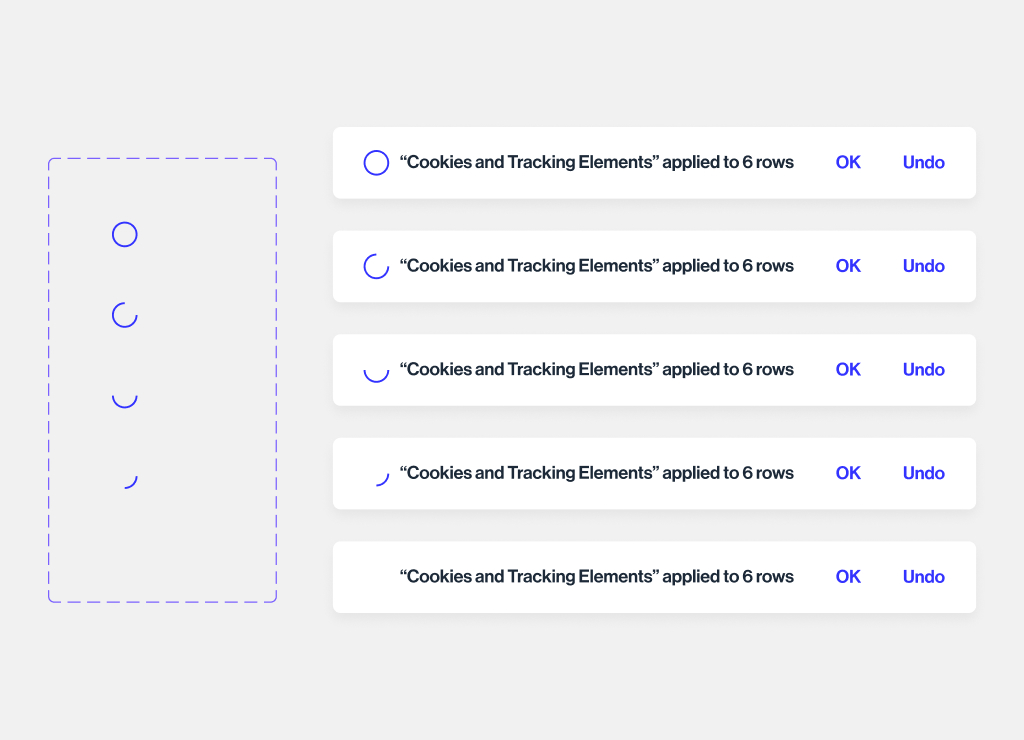Undo the action in the half circle timer toast
The width and height of the screenshot is (1024, 740).
[923, 370]
